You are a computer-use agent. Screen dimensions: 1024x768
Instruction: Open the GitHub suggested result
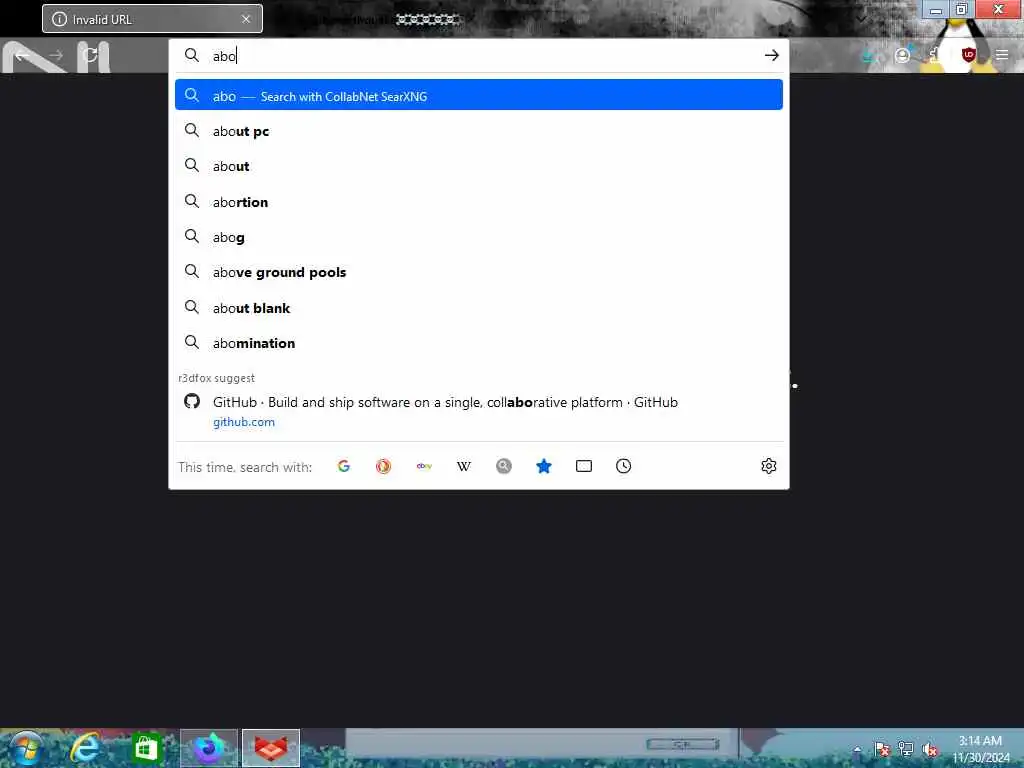pyautogui.click(x=478, y=411)
